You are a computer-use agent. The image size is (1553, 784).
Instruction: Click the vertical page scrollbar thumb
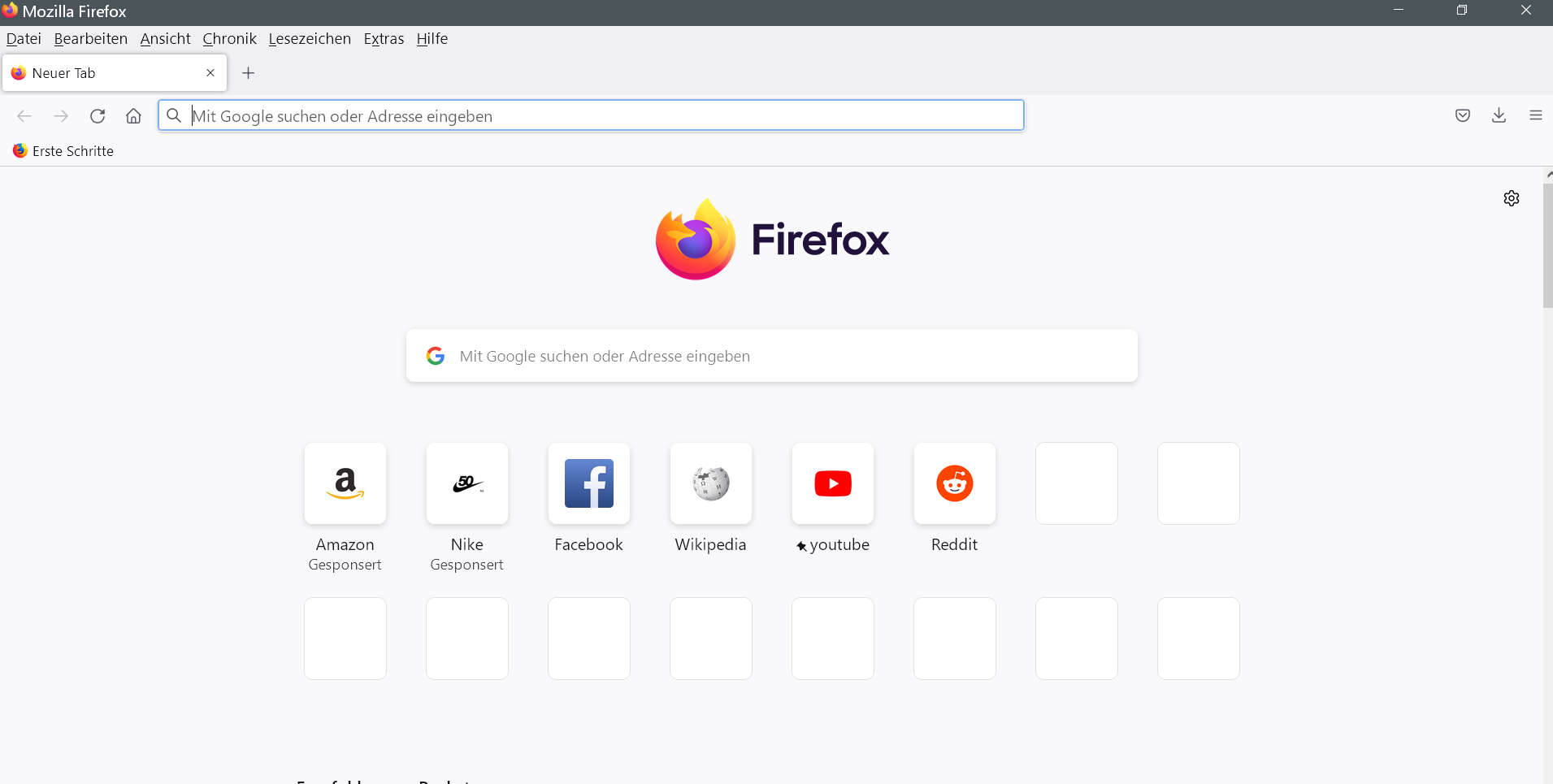click(x=1547, y=245)
